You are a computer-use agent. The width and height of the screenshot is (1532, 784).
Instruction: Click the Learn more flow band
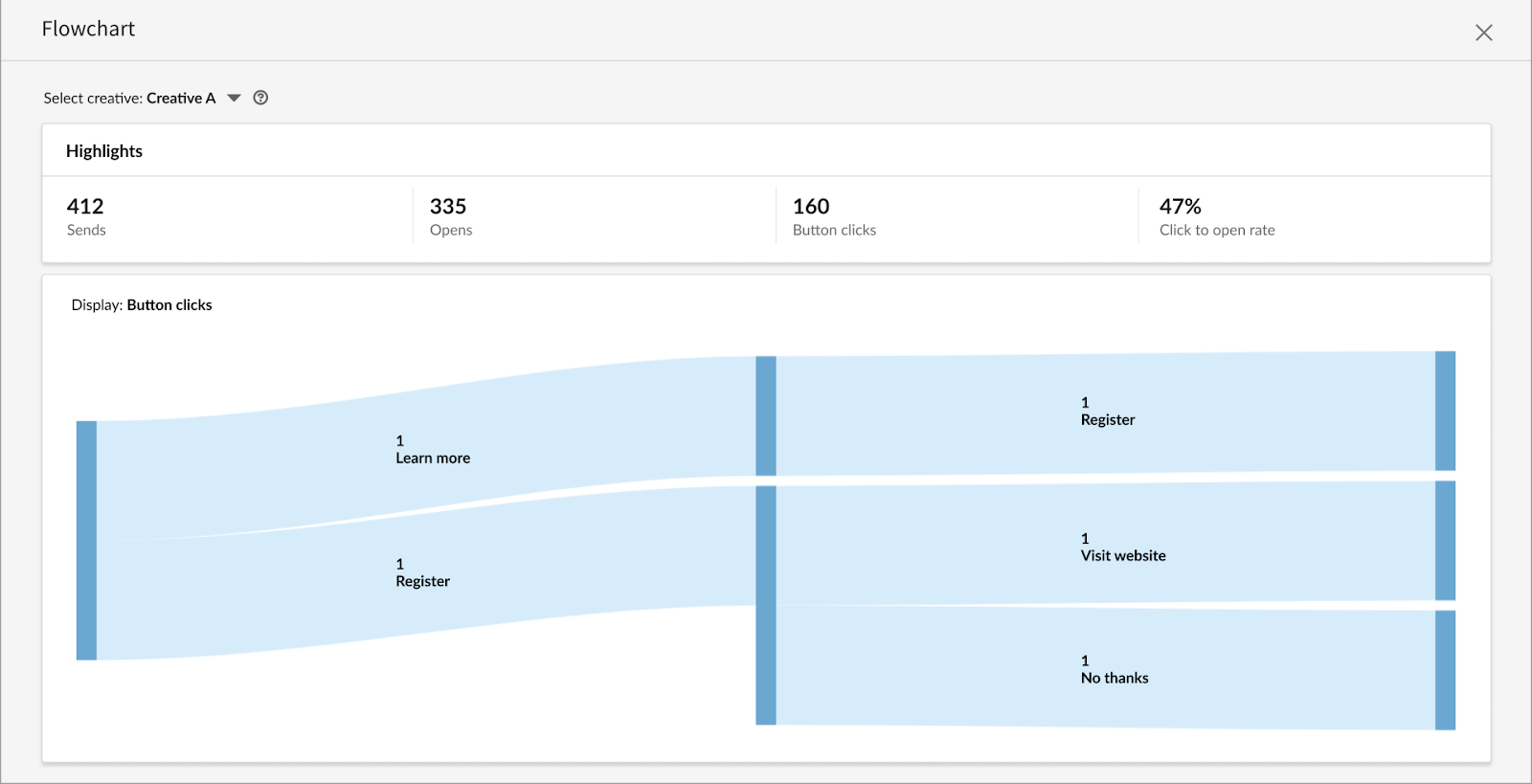pyautogui.click(x=432, y=449)
